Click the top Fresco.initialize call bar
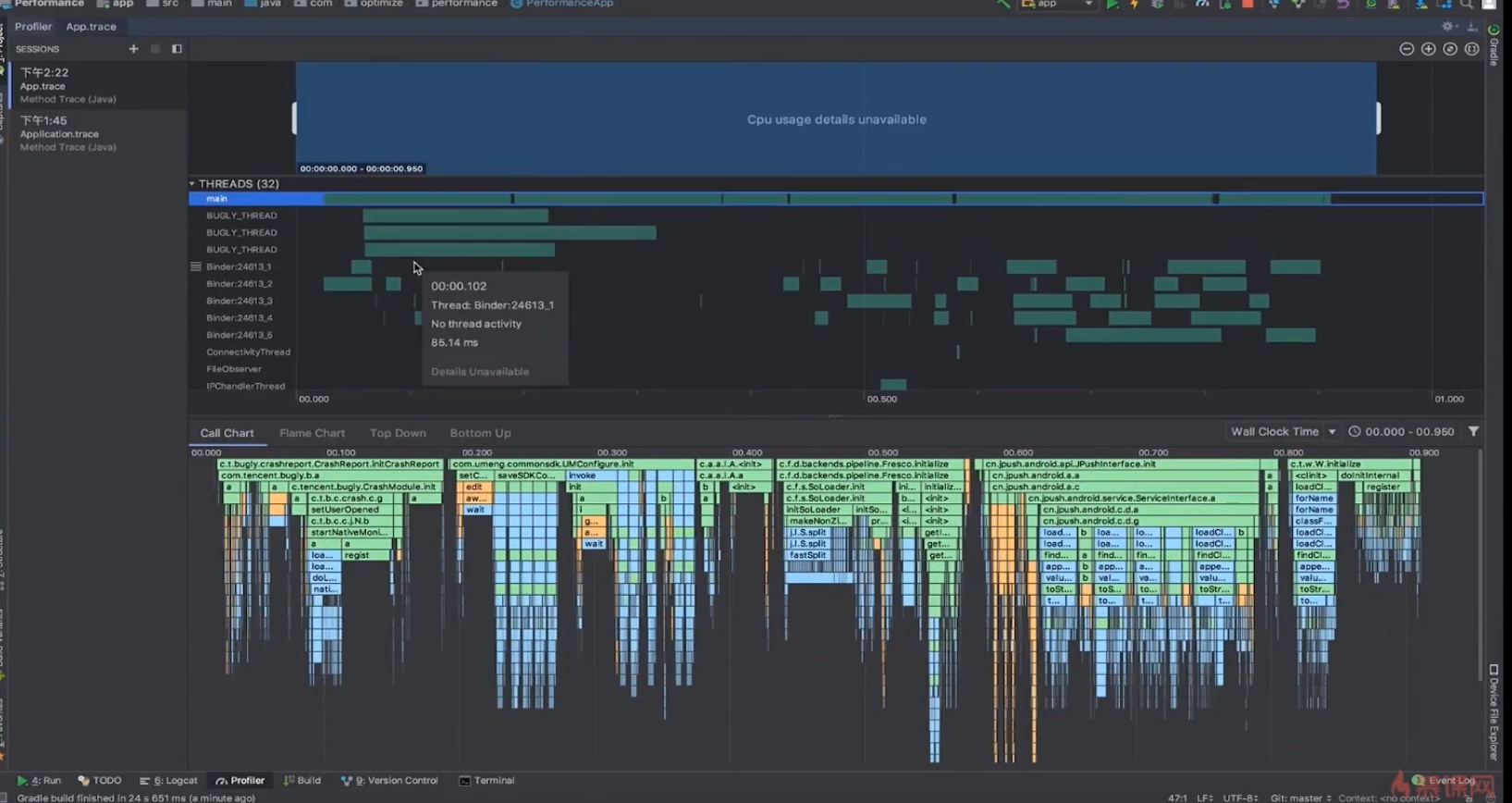Viewport: 1512px width, 803px height. tap(870, 464)
